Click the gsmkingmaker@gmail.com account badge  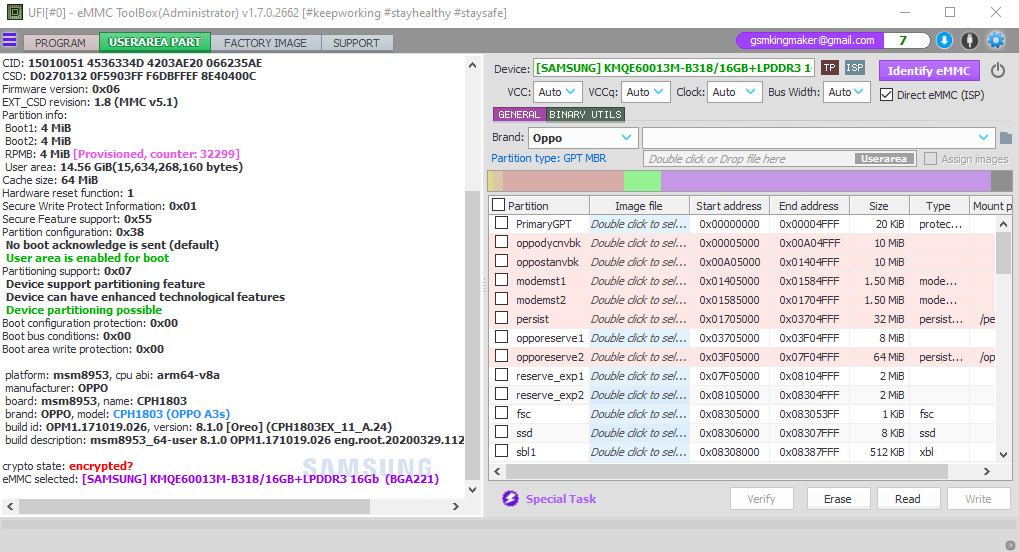click(x=812, y=40)
